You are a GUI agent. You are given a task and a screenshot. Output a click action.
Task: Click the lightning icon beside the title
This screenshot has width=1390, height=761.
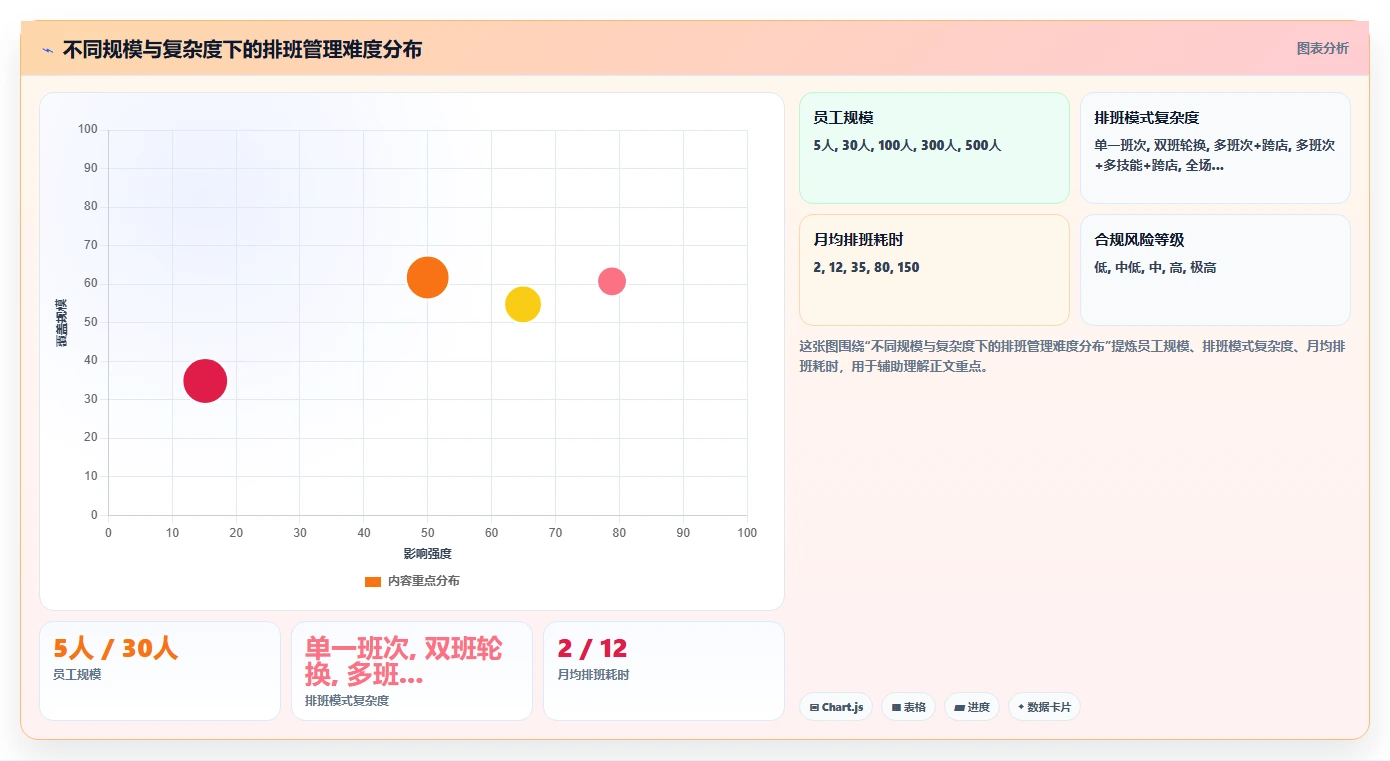[x=48, y=50]
